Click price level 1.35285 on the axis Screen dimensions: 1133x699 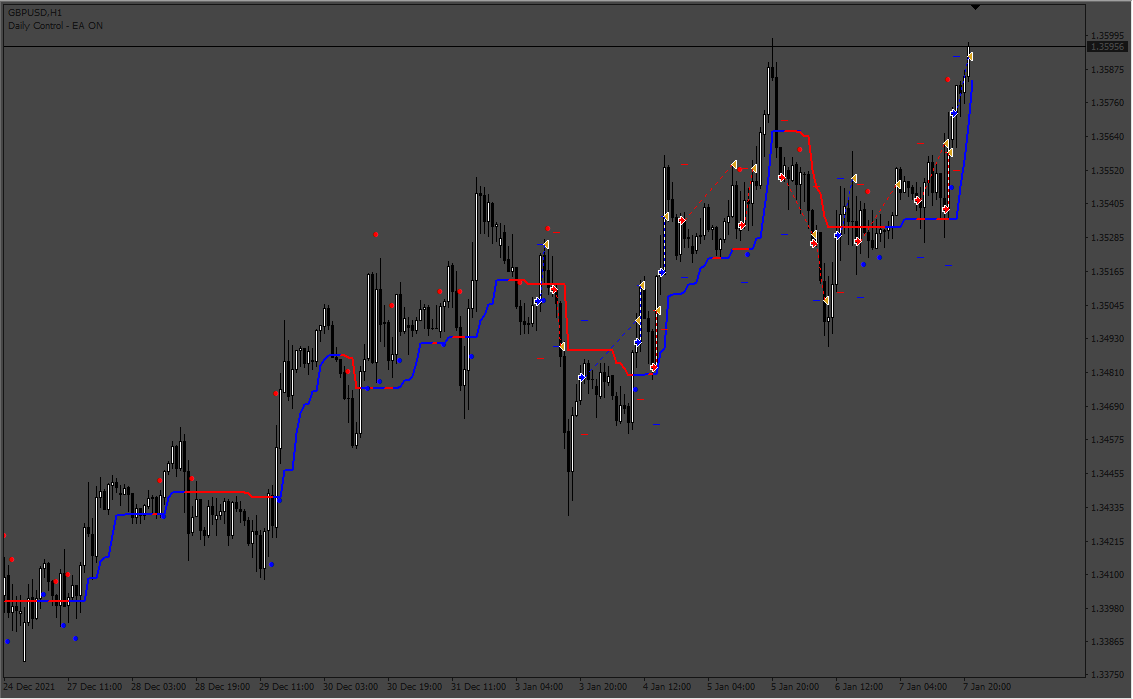(x=1107, y=238)
